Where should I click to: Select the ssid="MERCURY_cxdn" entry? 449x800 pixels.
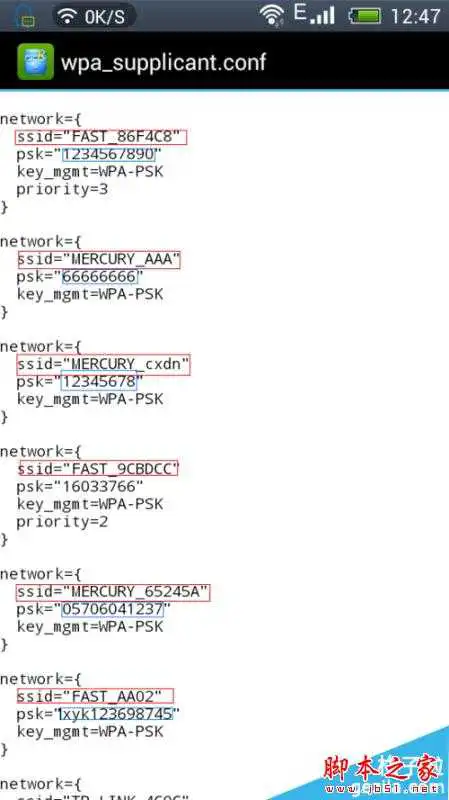point(104,365)
